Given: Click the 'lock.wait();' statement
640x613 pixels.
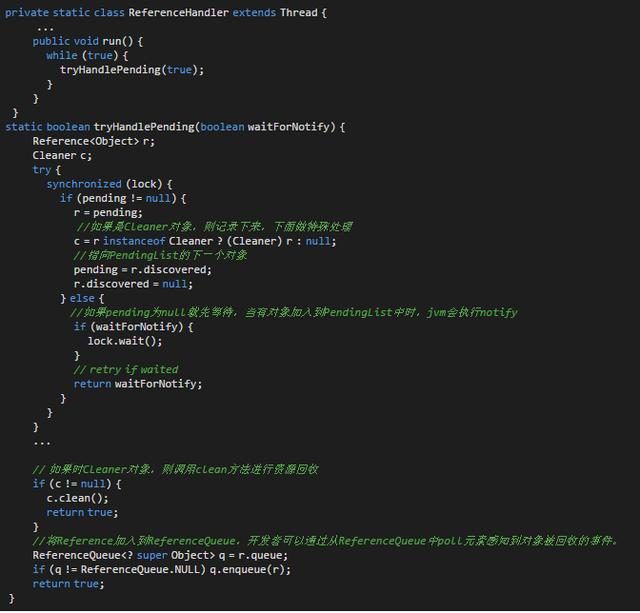Looking at the screenshot, I should (125, 341).
